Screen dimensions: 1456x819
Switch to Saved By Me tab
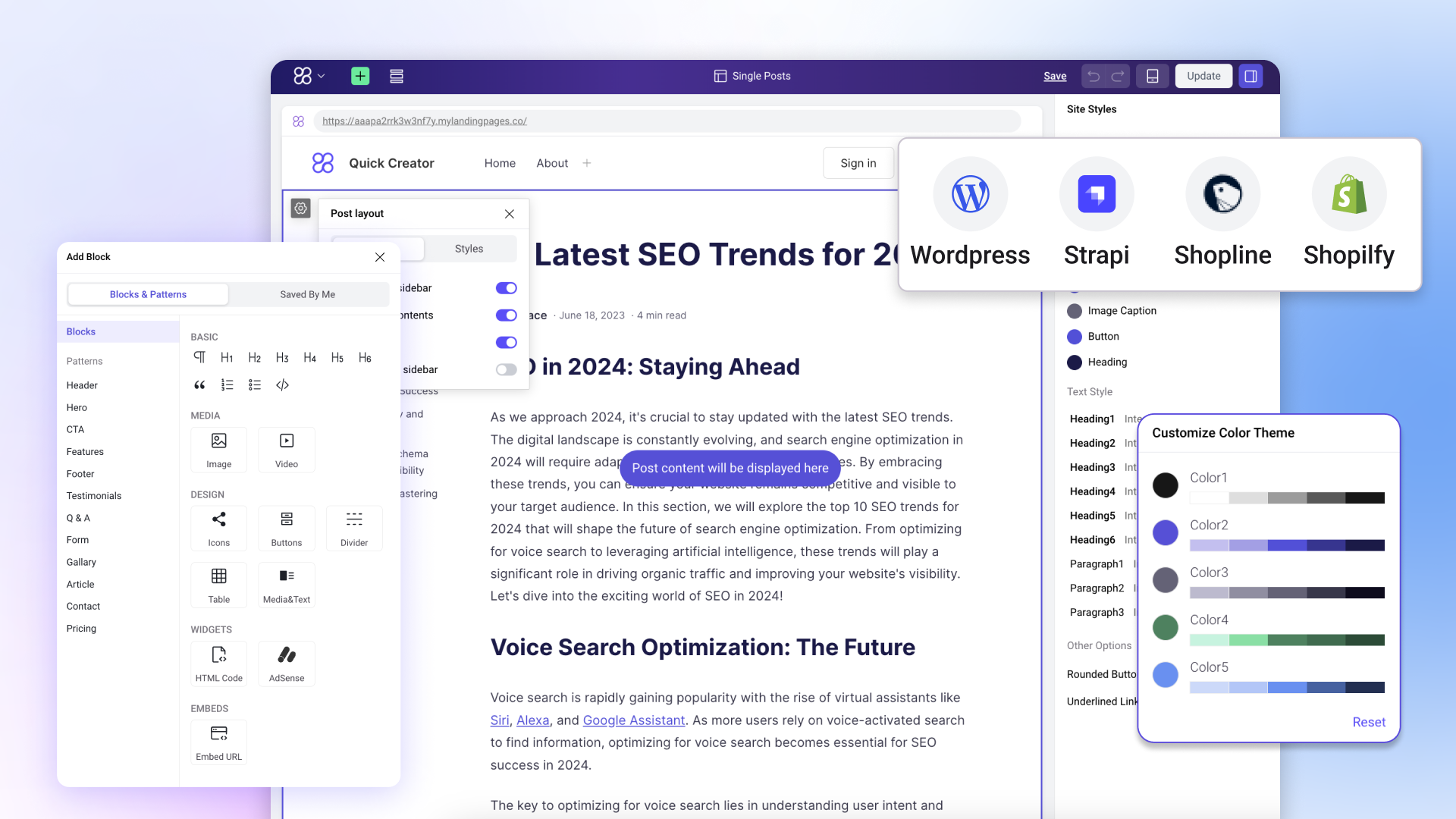308,294
